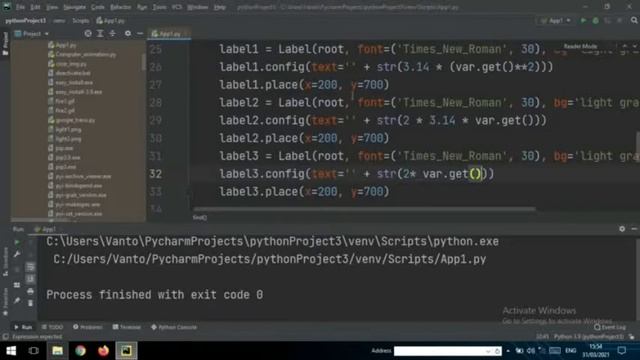Image resolution: width=640 pixels, height=360 pixels.
Task: Toggle Reader Mode in the editor
Action: click(x=580, y=46)
